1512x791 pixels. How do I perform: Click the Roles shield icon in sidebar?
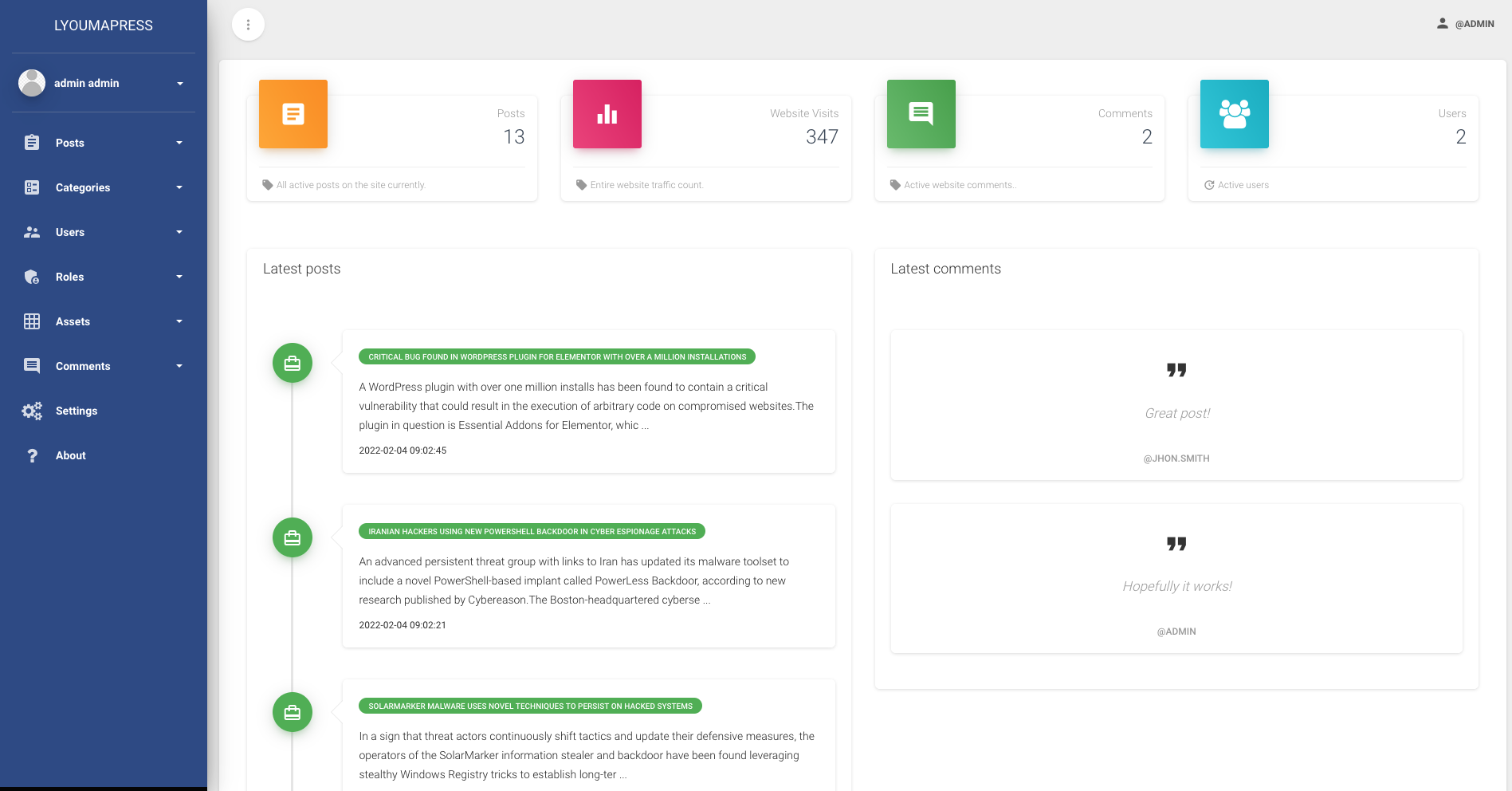[x=32, y=277]
